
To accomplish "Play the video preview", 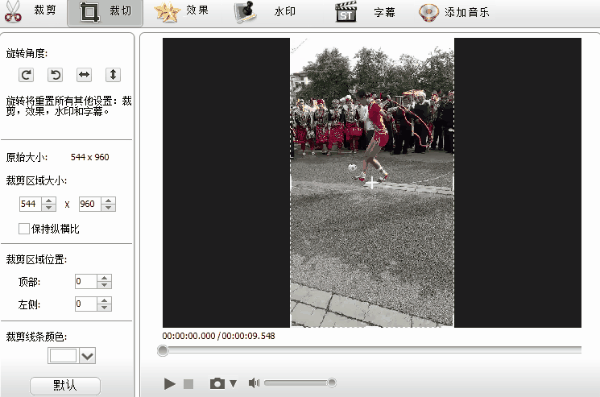I will coord(169,383).
